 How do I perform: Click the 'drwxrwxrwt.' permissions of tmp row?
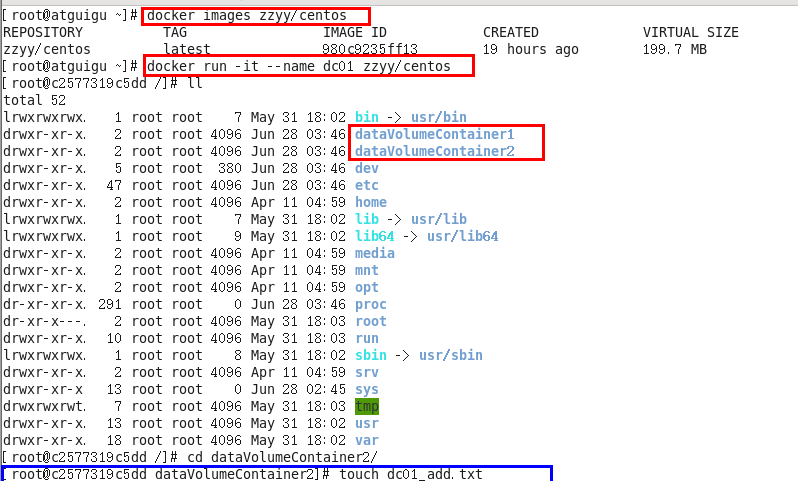click(x=45, y=406)
